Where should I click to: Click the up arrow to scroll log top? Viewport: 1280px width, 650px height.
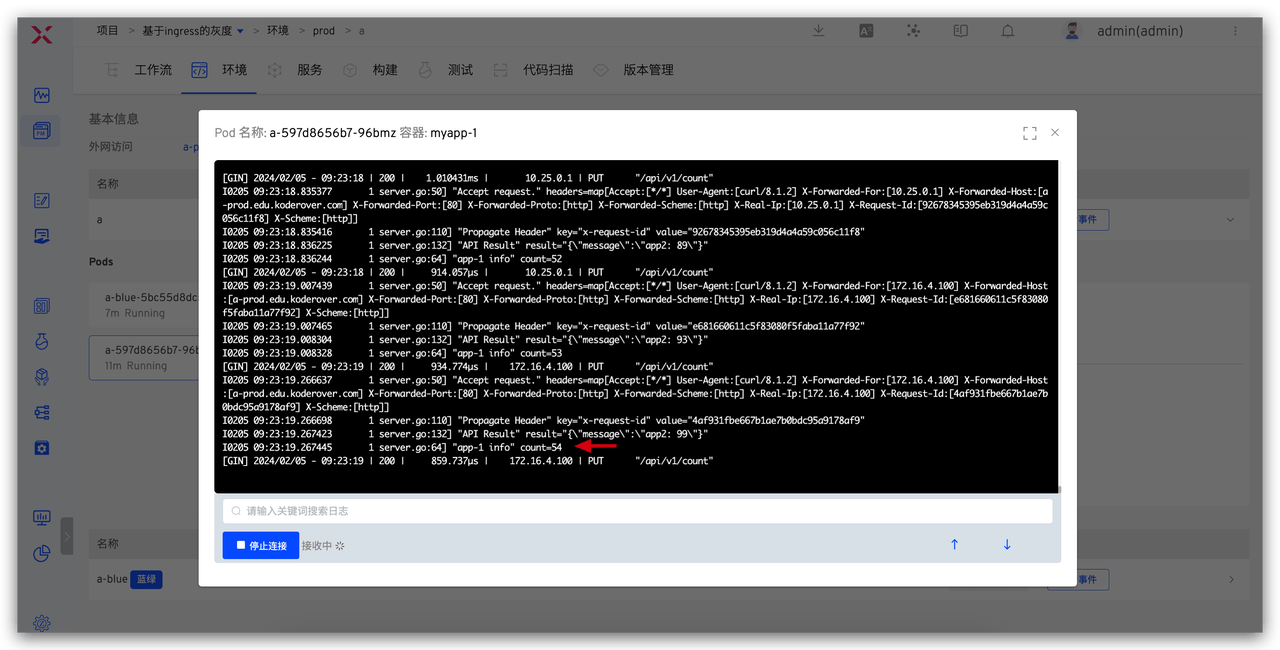pos(954,545)
